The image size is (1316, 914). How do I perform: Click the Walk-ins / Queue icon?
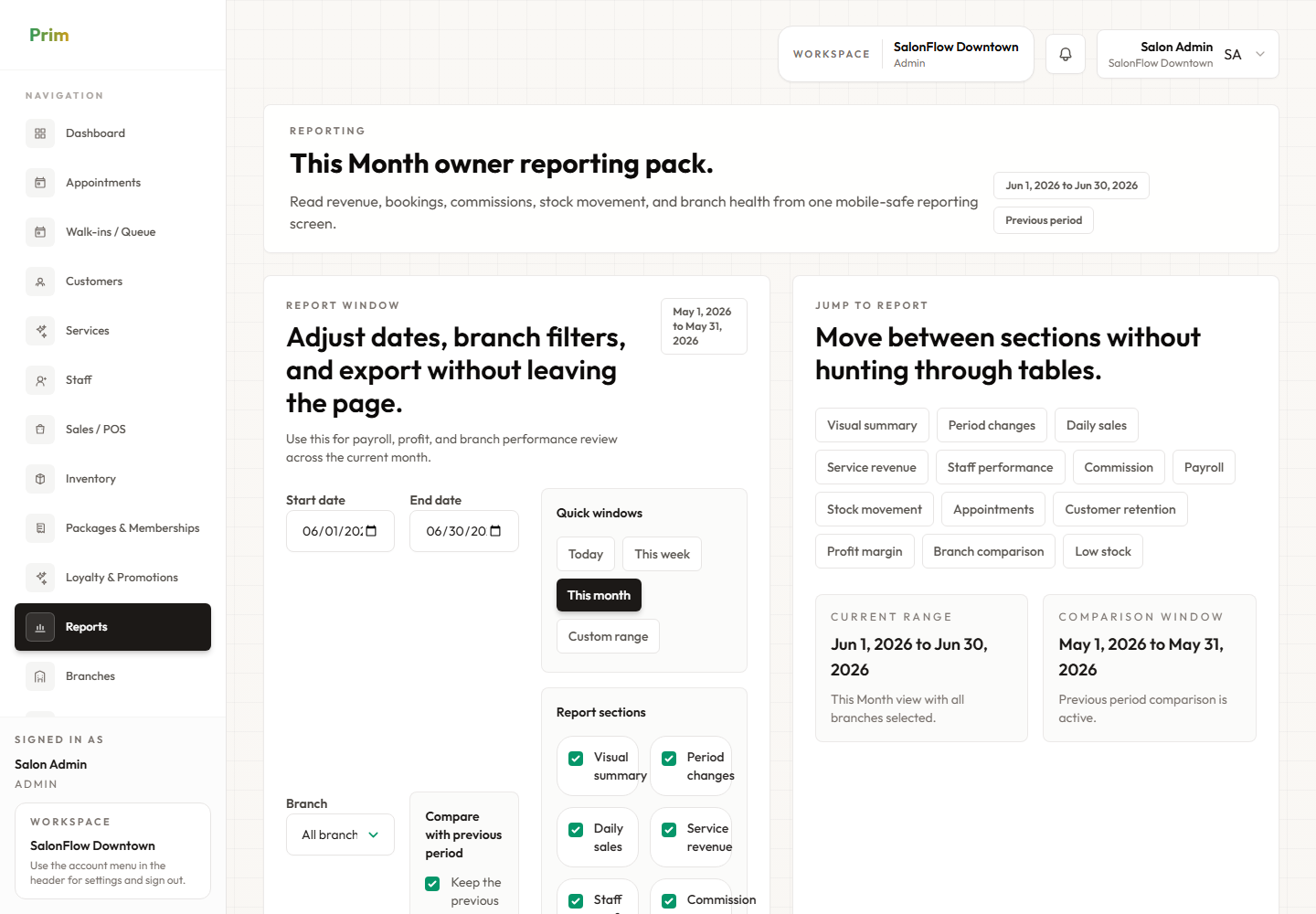tap(40, 232)
